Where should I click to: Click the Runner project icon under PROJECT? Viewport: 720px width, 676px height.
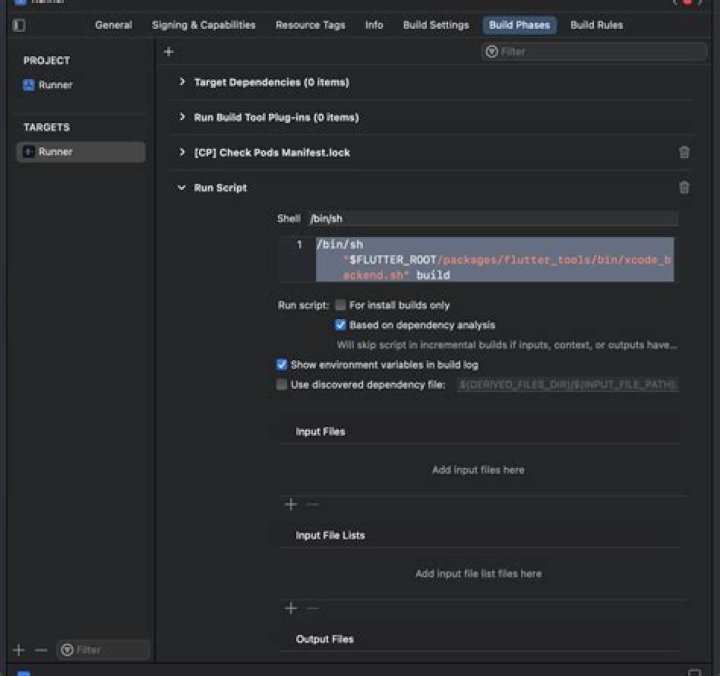pyautogui.click(x=29, y=85)
